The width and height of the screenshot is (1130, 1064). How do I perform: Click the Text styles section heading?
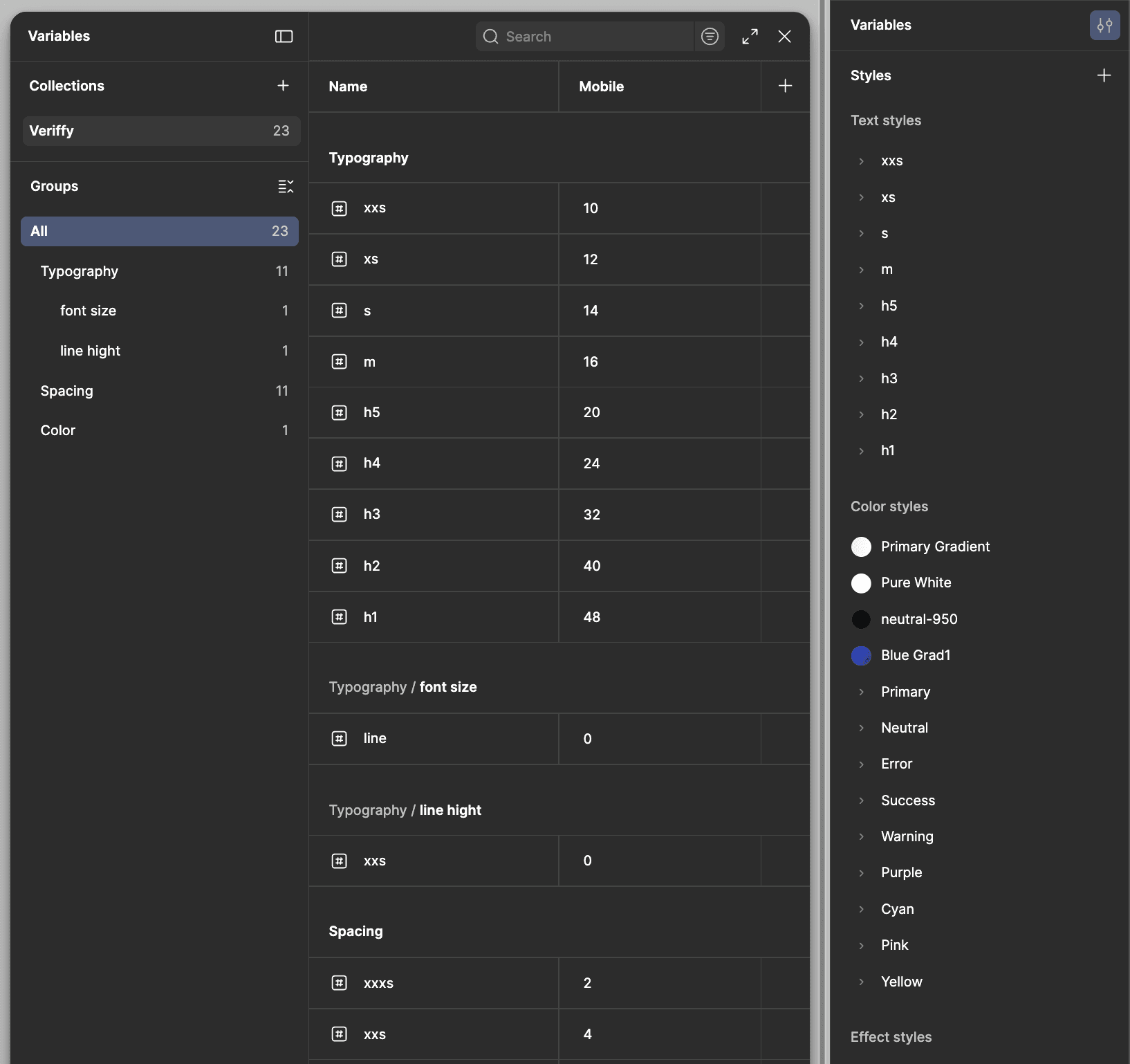tap(886, 120)
